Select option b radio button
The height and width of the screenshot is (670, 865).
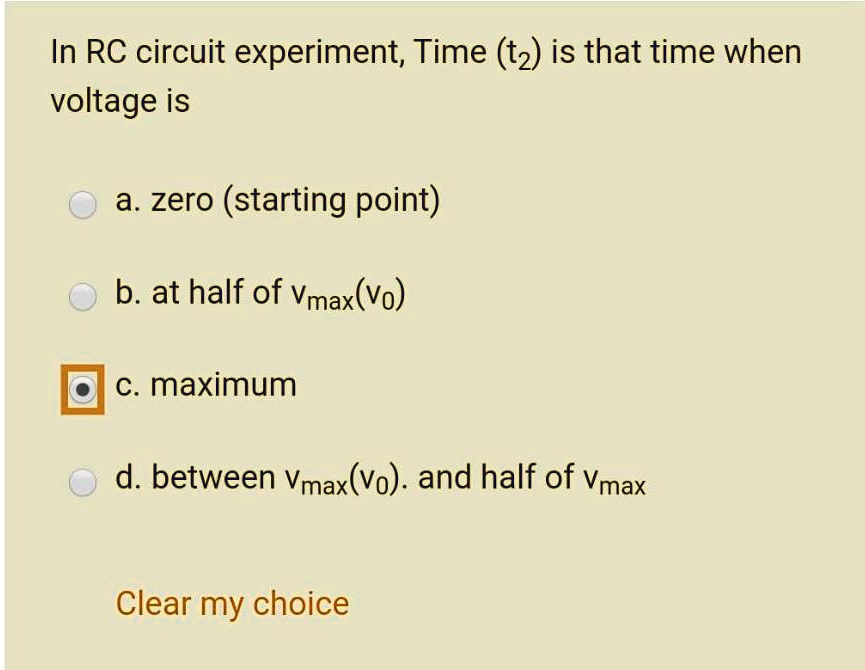[82, 294]
